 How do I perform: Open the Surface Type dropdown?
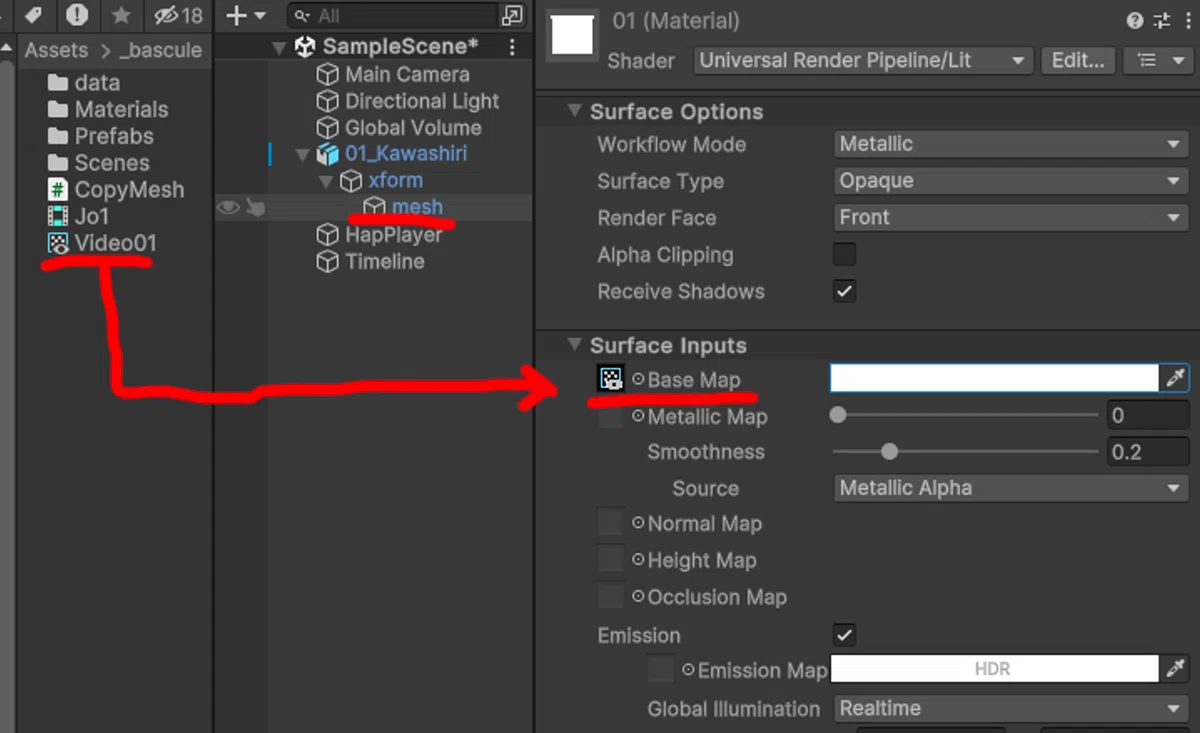pyautogui.click(x=1011, y=181)
